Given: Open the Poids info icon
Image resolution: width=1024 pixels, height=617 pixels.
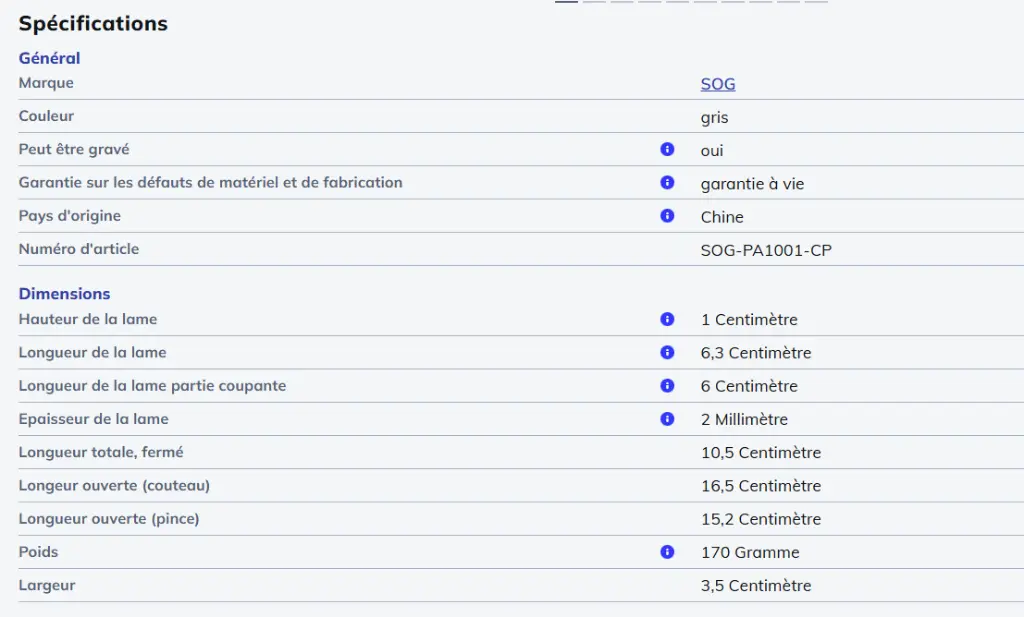Looking at the screenshot, I should pyautogui.click(x=667, y=552).
